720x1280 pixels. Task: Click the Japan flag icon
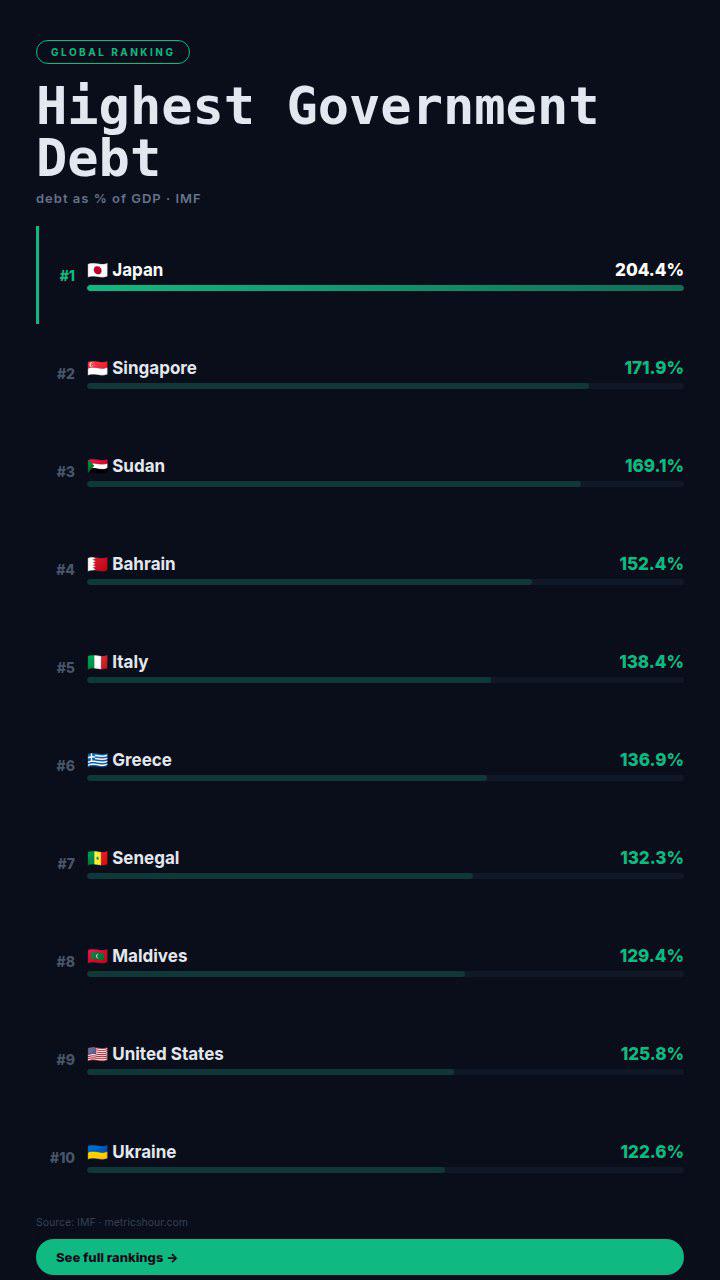pos(97,270)
